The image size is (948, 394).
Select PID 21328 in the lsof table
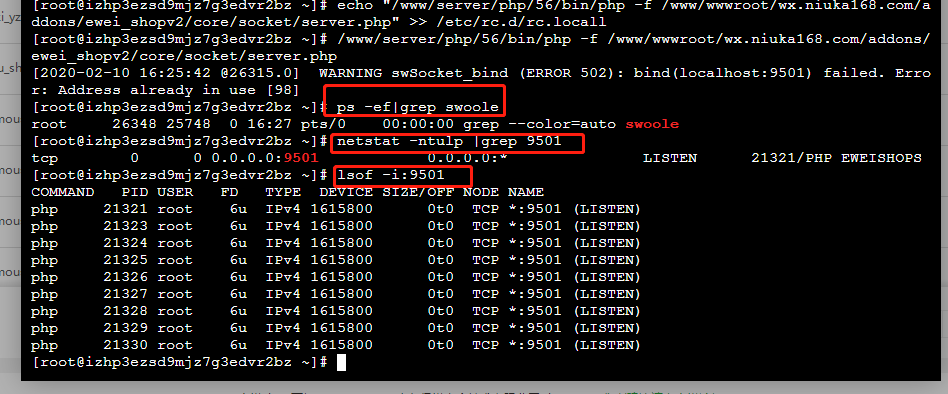[x=125, y=311]
